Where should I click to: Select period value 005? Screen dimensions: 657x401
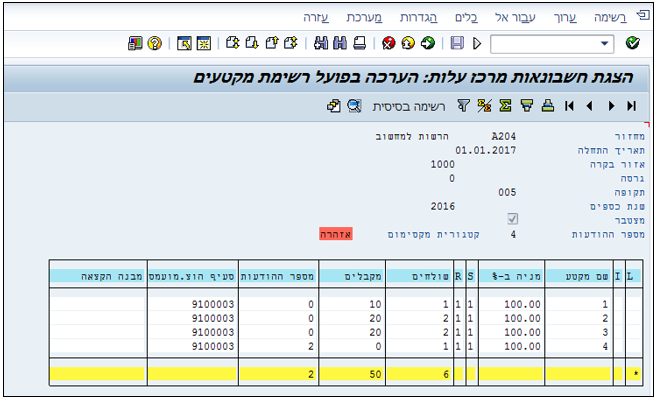[x=507, y=192]
